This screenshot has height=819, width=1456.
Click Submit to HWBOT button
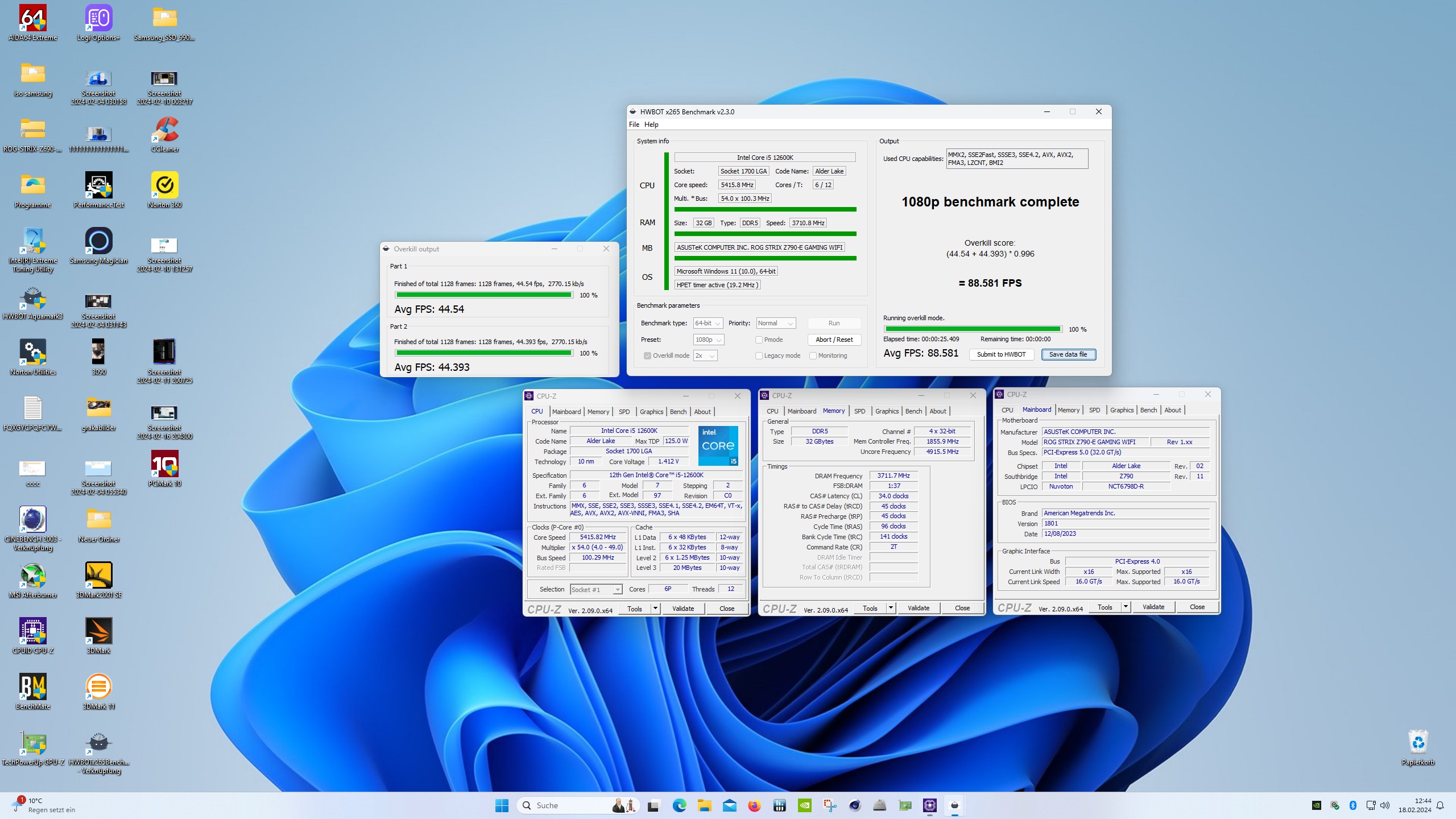pos(1001,354)
